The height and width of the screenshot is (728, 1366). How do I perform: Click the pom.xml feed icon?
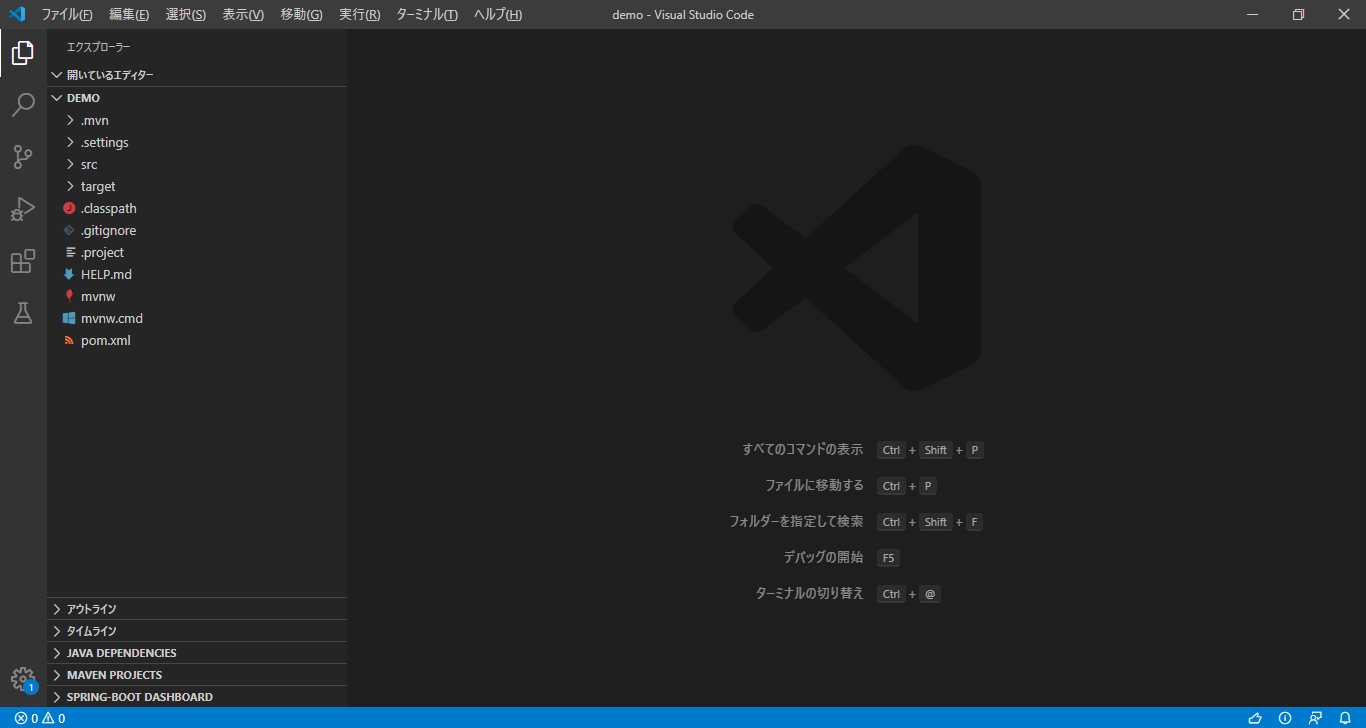pos(69,340)
